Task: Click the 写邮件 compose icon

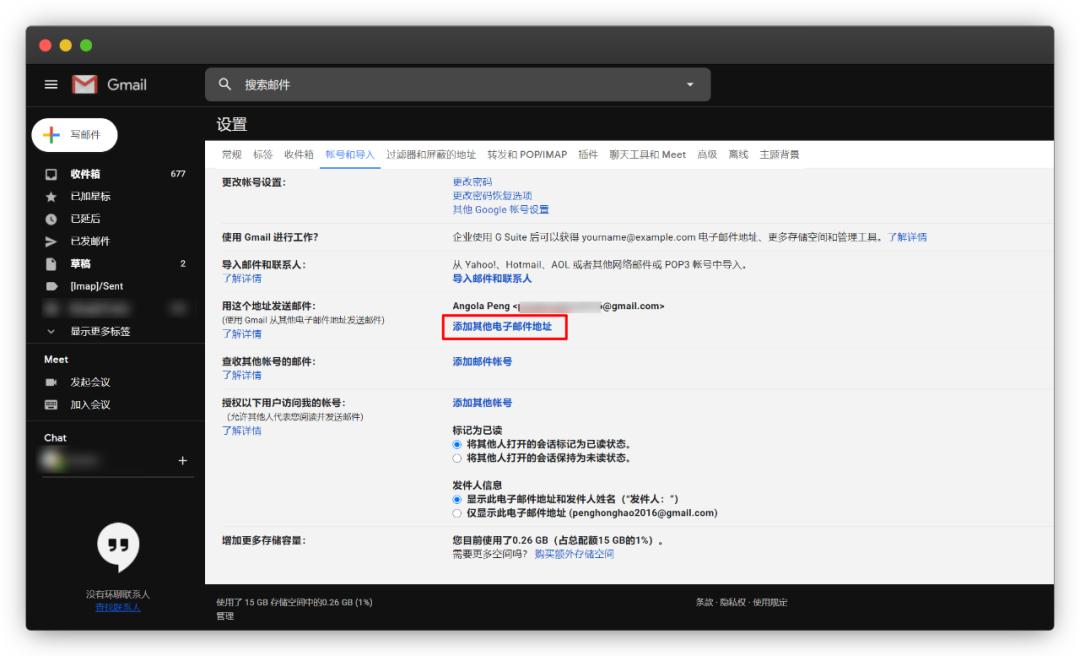Action: pyautogui.click(x=50, y=135)
